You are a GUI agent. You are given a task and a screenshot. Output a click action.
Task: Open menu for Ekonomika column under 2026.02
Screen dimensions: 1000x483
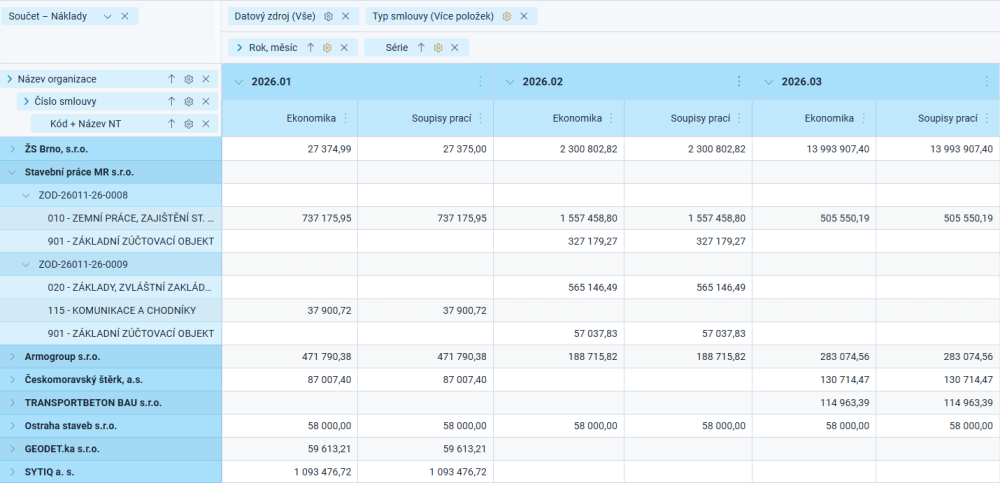tap(612, 118)
